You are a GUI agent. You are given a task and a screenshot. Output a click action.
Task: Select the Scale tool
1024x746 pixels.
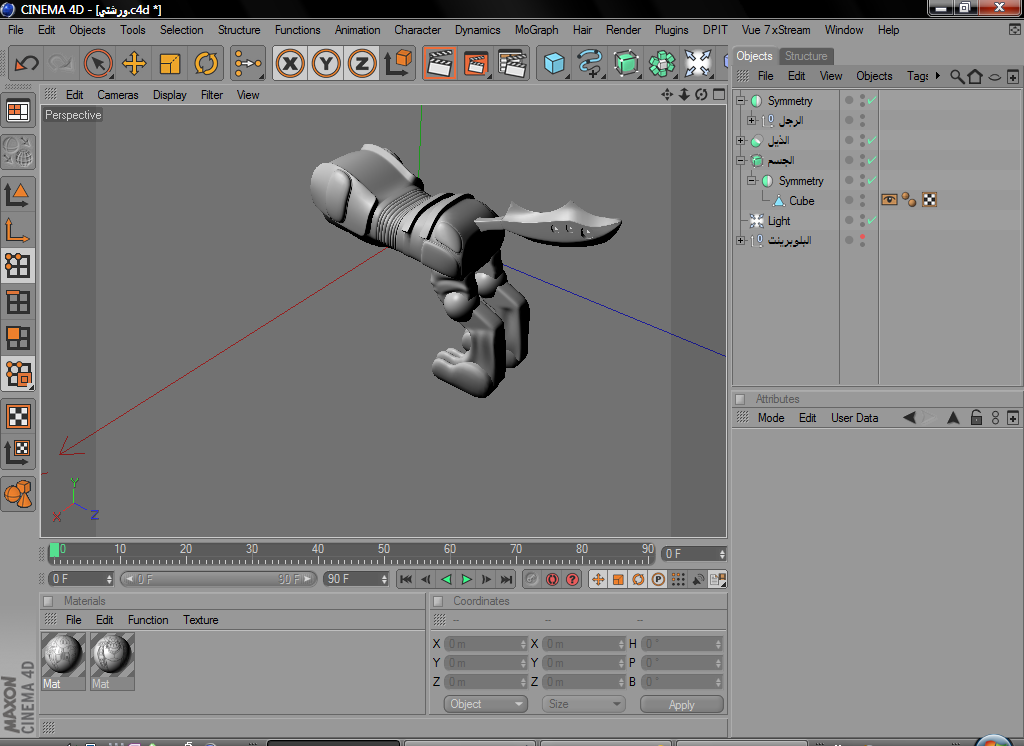pos(170,64)
